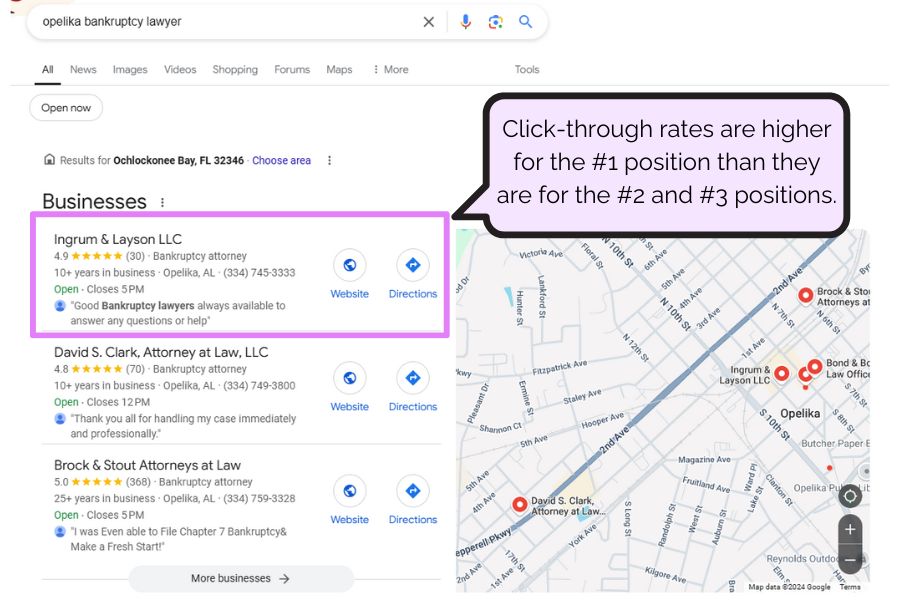900x600 pixels.
Task: Click the search input field text
Action: click(x=200, y=21)
